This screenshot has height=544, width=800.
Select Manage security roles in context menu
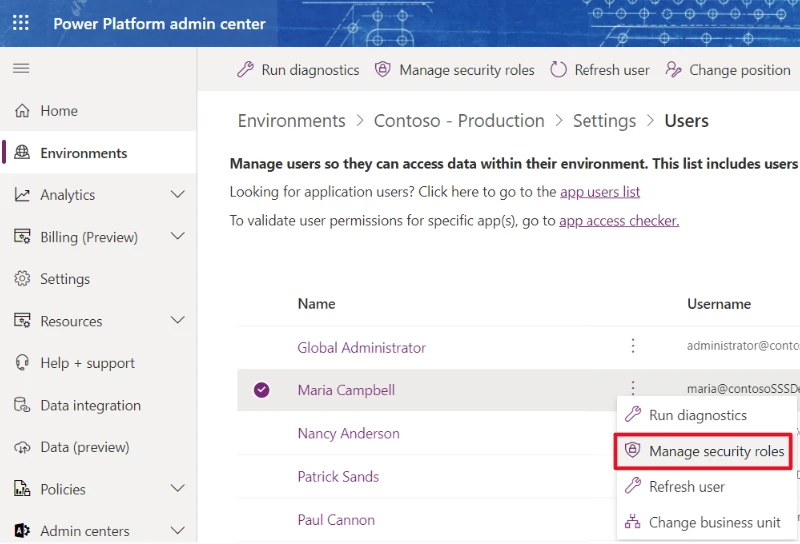click(704, 451)
